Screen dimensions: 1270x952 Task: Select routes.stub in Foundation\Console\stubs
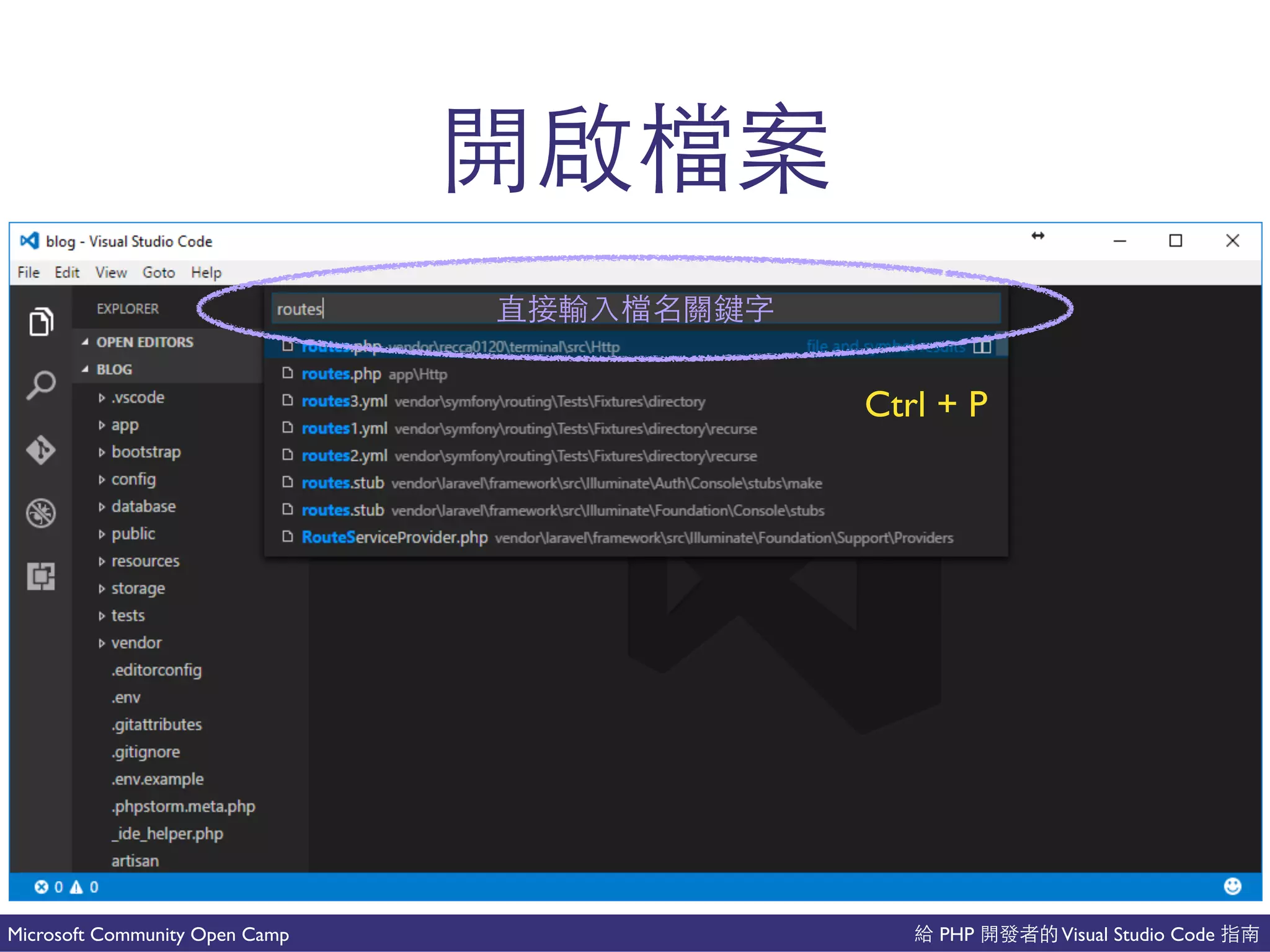pos(636,510)
